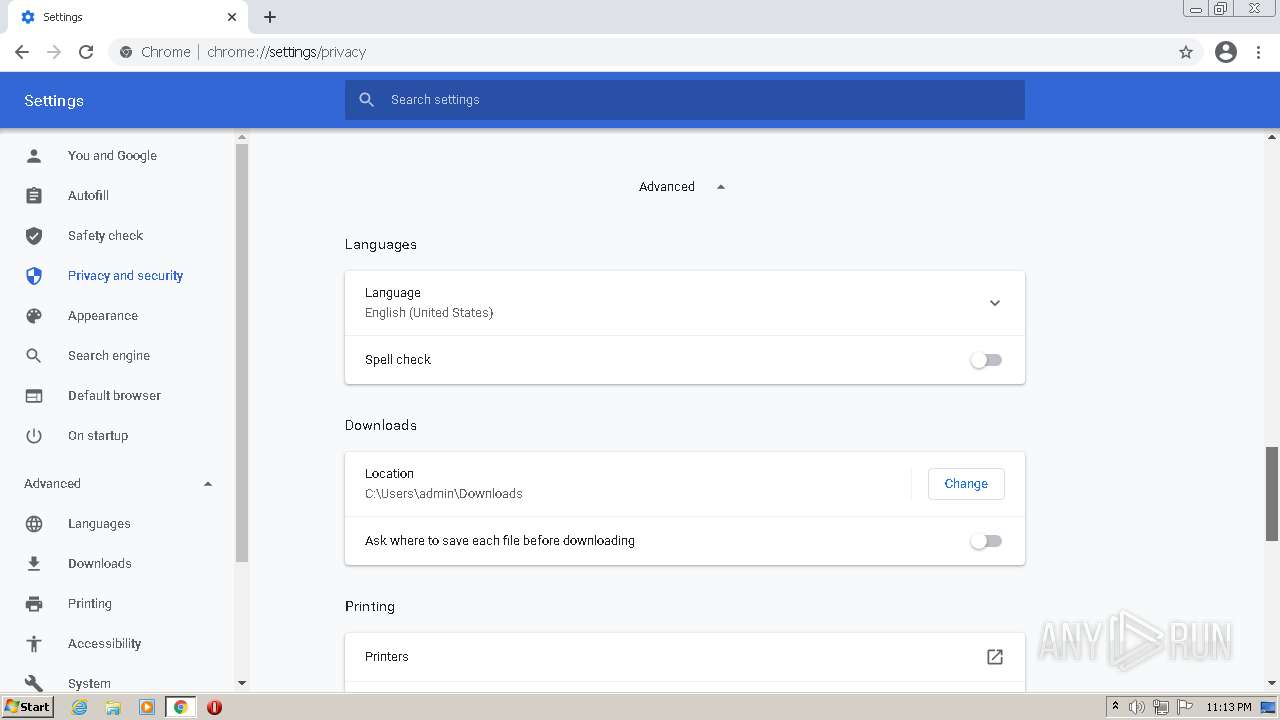
Task: Open the Chrome profile avatar icon
Action: tap(1226, 52)
